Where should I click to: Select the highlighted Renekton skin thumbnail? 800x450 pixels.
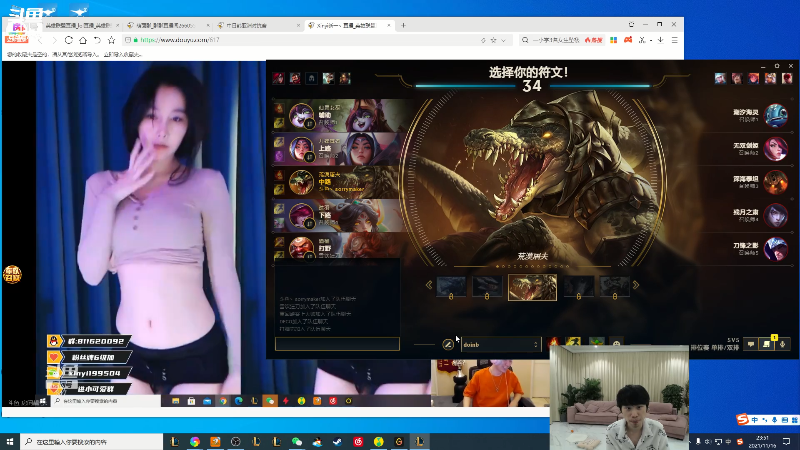(532, 287)
